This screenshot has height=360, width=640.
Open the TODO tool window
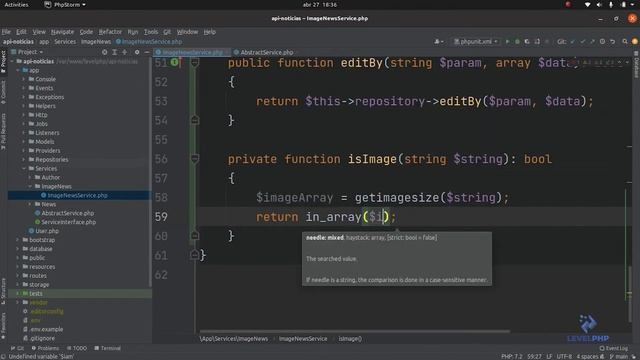(77, 348)
